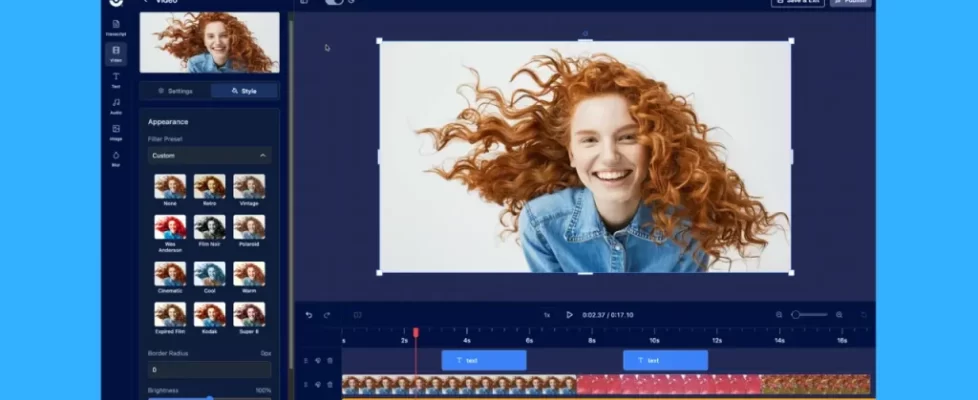Apply the Film Noir filter thumbnail
Image resolution: width=978 pixels, height=400 pixels.
coord(209,228)
